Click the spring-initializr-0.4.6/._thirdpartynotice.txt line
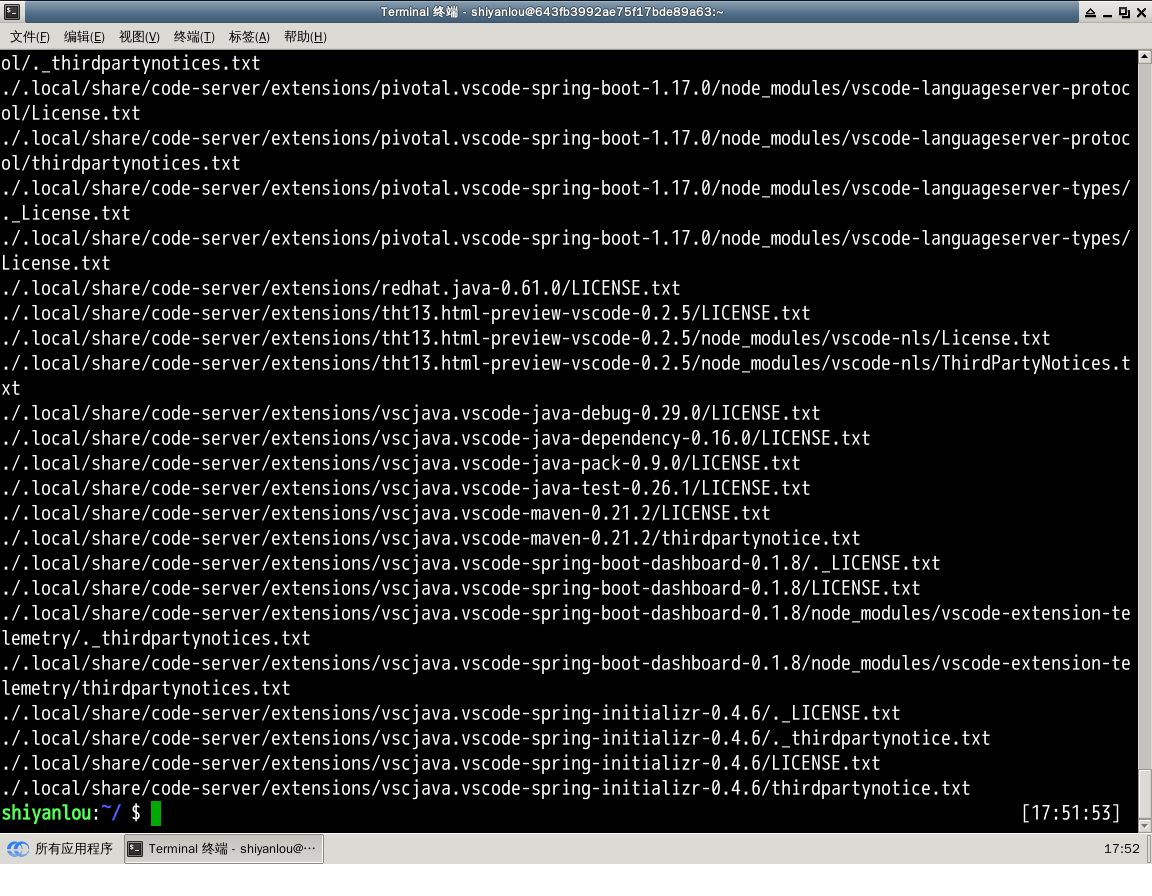This screenshot has height=896, width=1152. click(x=496, y=738)
